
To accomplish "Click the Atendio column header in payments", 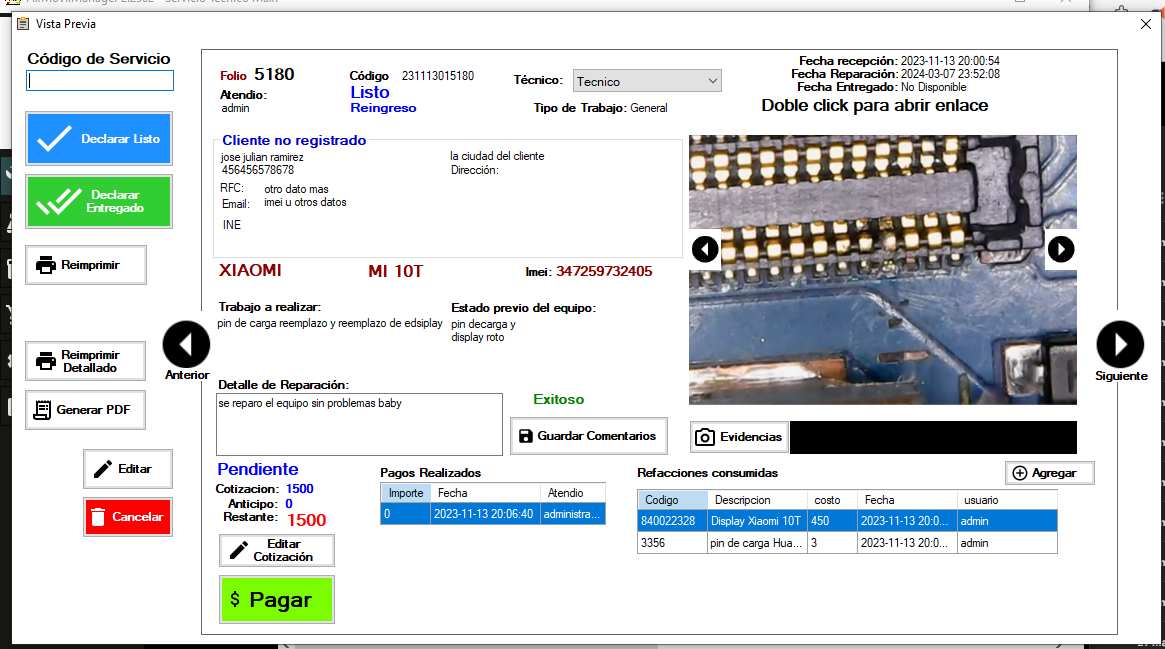I will point(573,492).
